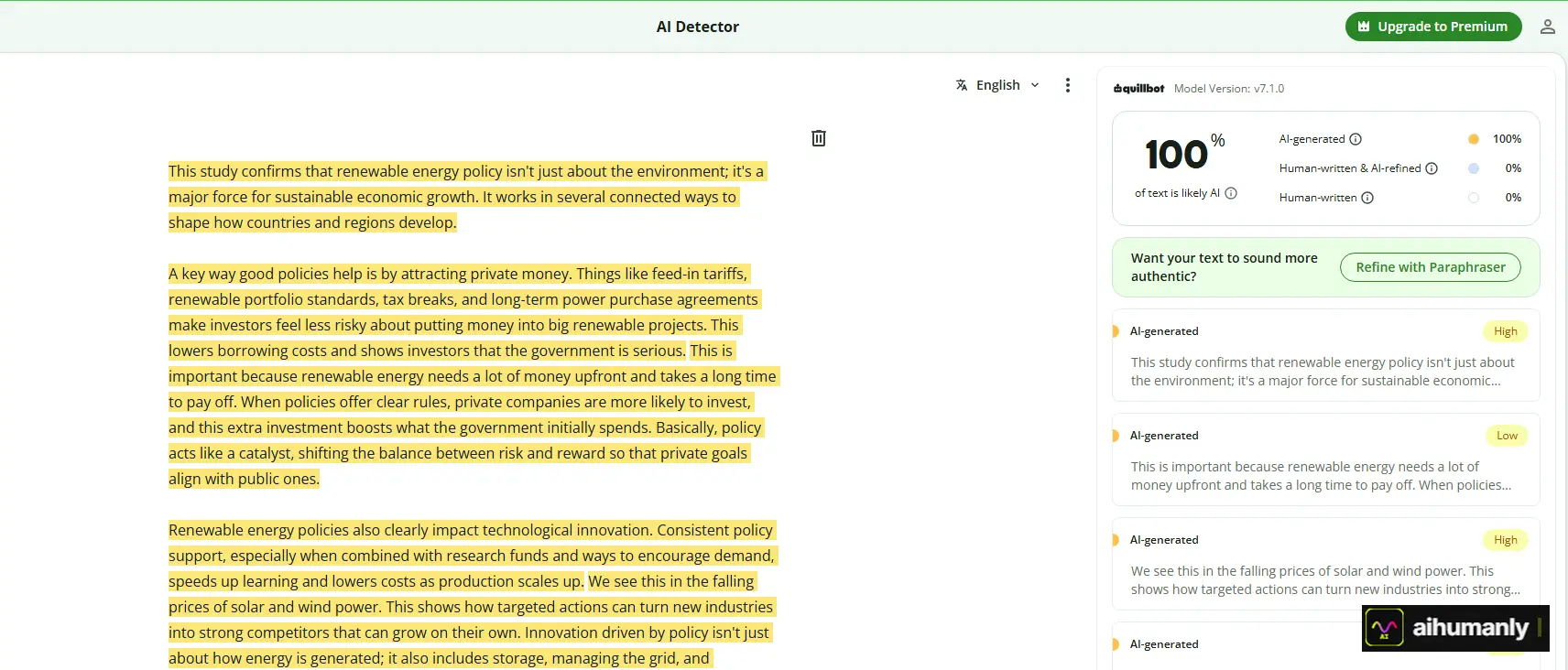Click the Model Version v7.1.0 text
The image size is (1568, 670).
[x=1229, y=89]
